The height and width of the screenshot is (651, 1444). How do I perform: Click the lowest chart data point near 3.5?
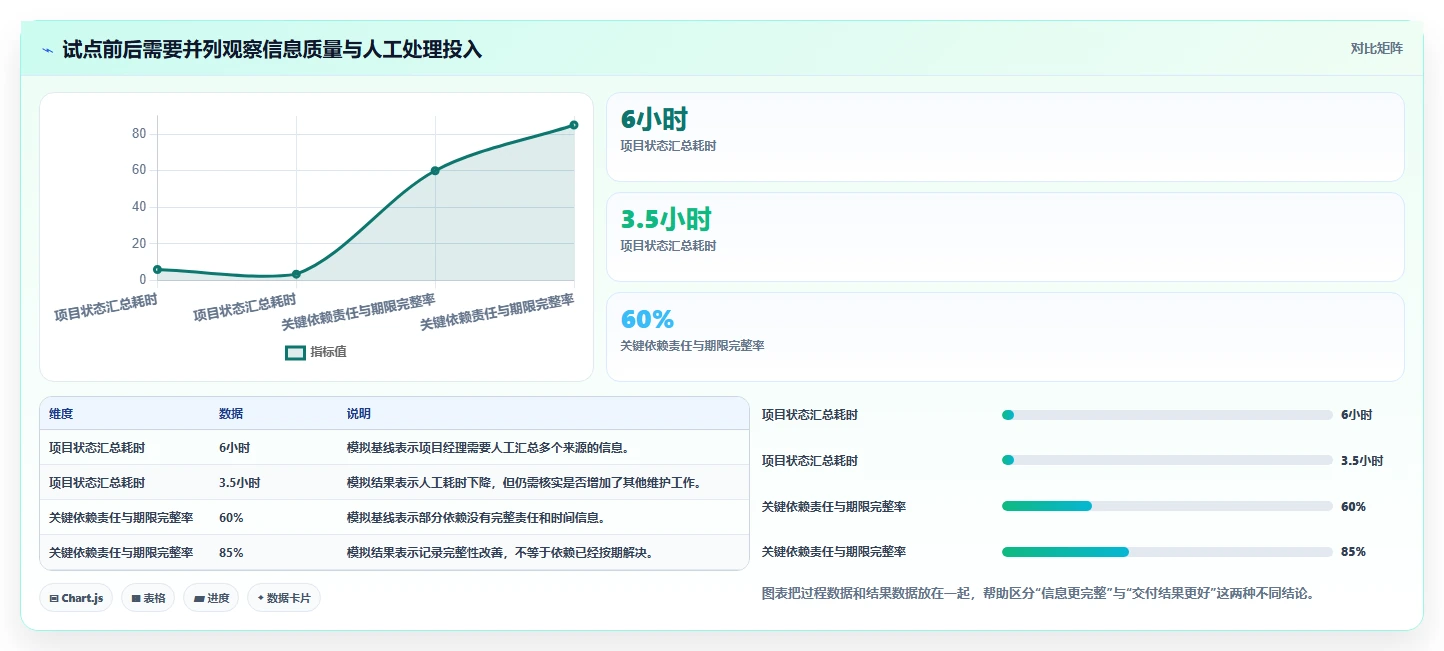tap(296, 274)
